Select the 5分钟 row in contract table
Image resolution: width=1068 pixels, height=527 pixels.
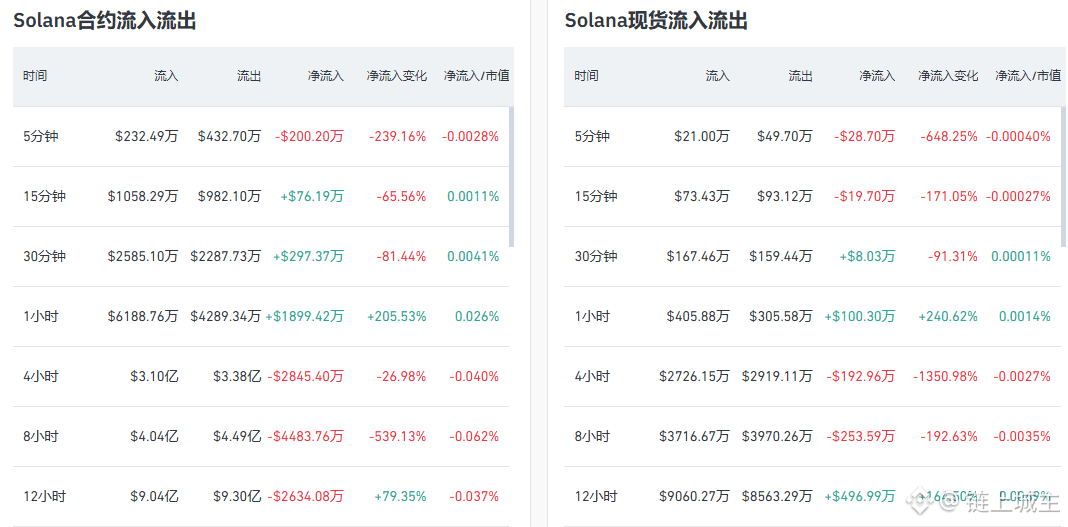[x=41, y=136]
